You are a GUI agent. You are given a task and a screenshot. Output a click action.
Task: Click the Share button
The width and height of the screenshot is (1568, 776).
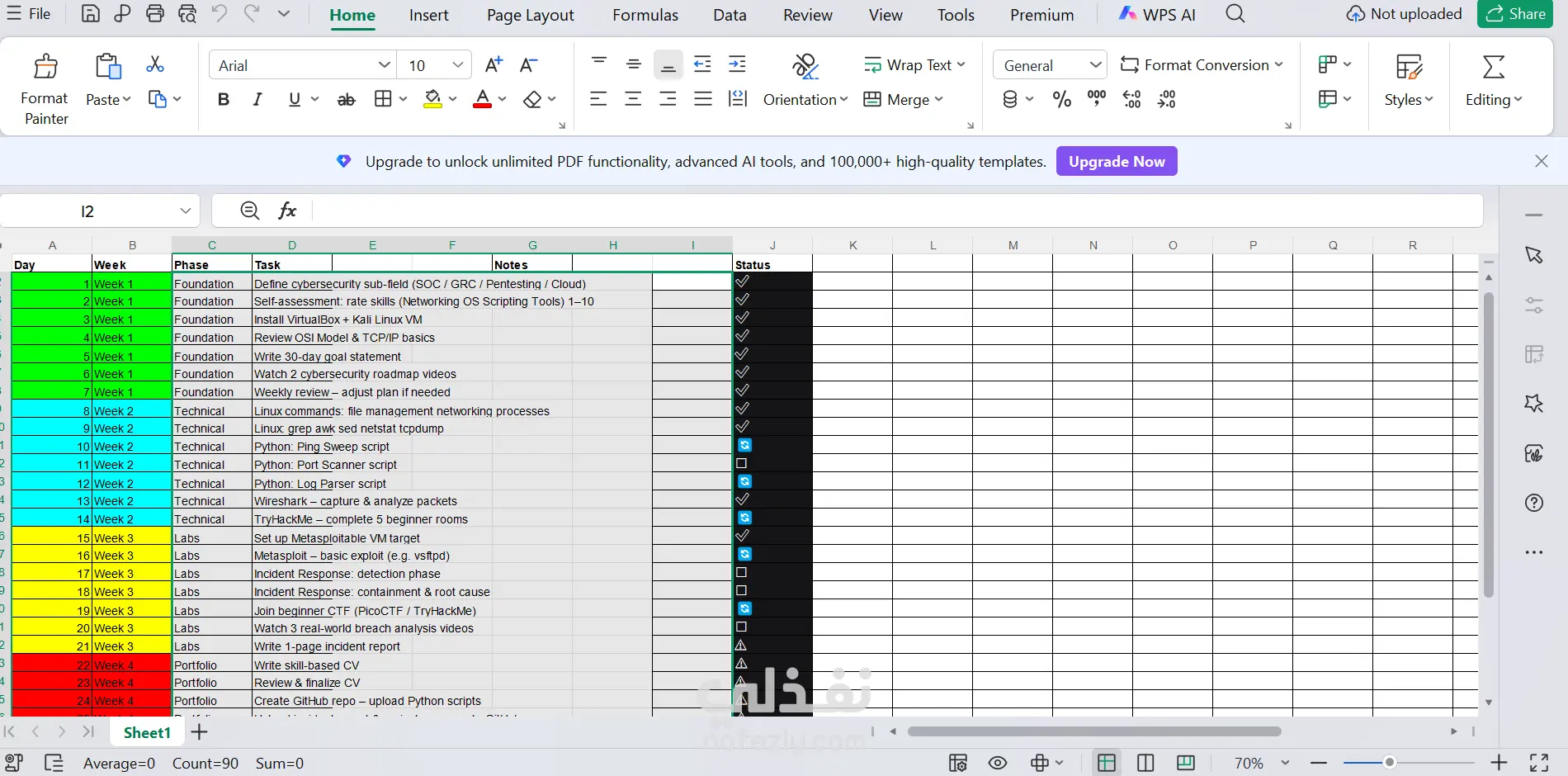(x=1515, y=14)
